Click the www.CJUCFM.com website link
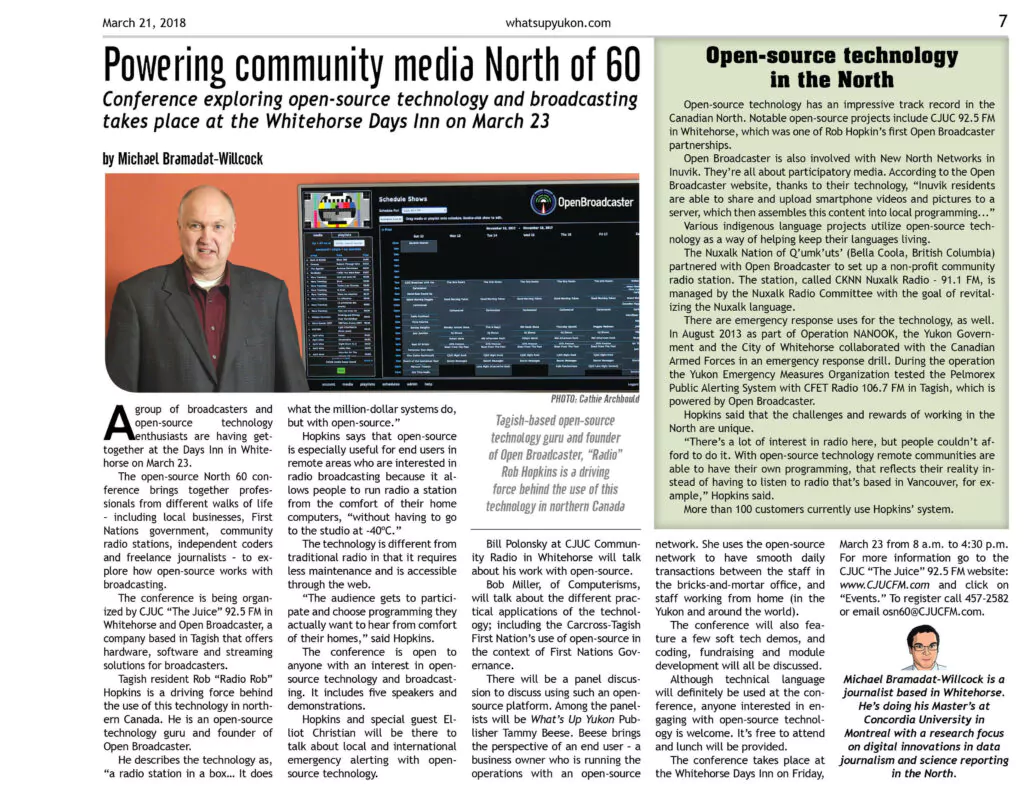Viewport: 1024px width, 788px height. (x=884, y=585)
